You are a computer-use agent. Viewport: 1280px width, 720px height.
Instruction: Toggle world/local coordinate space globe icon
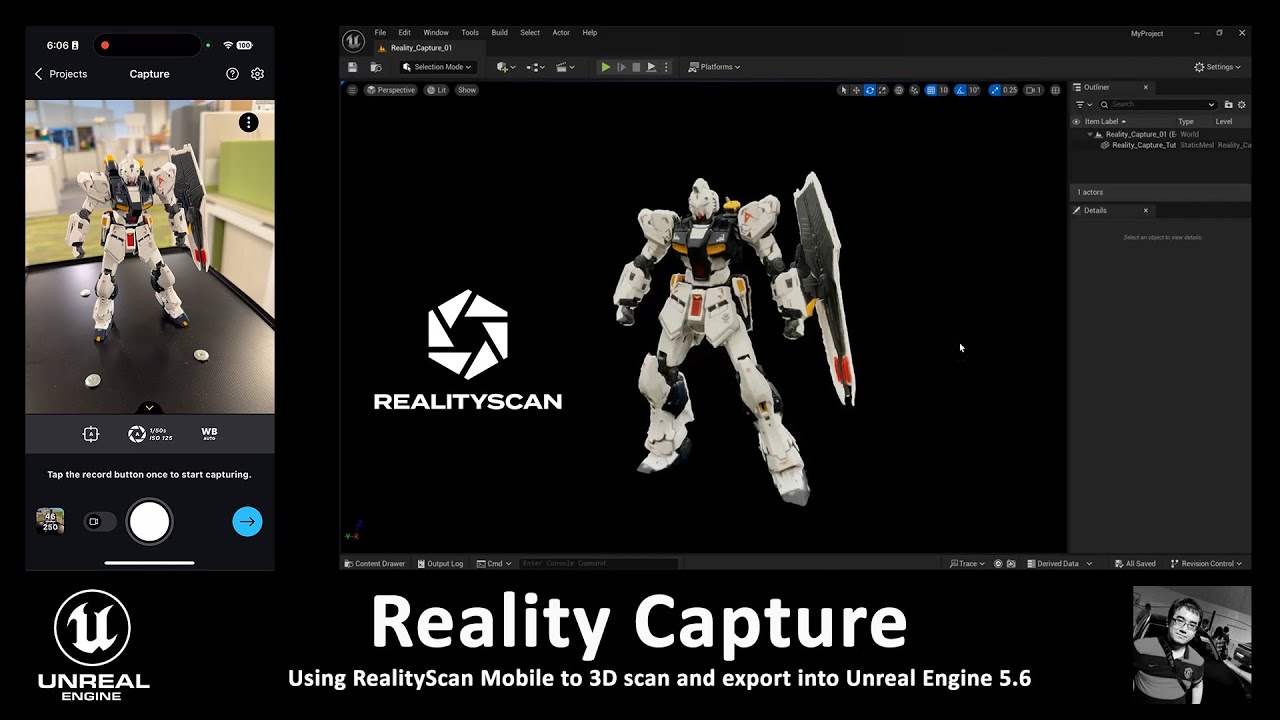[899, 90]
